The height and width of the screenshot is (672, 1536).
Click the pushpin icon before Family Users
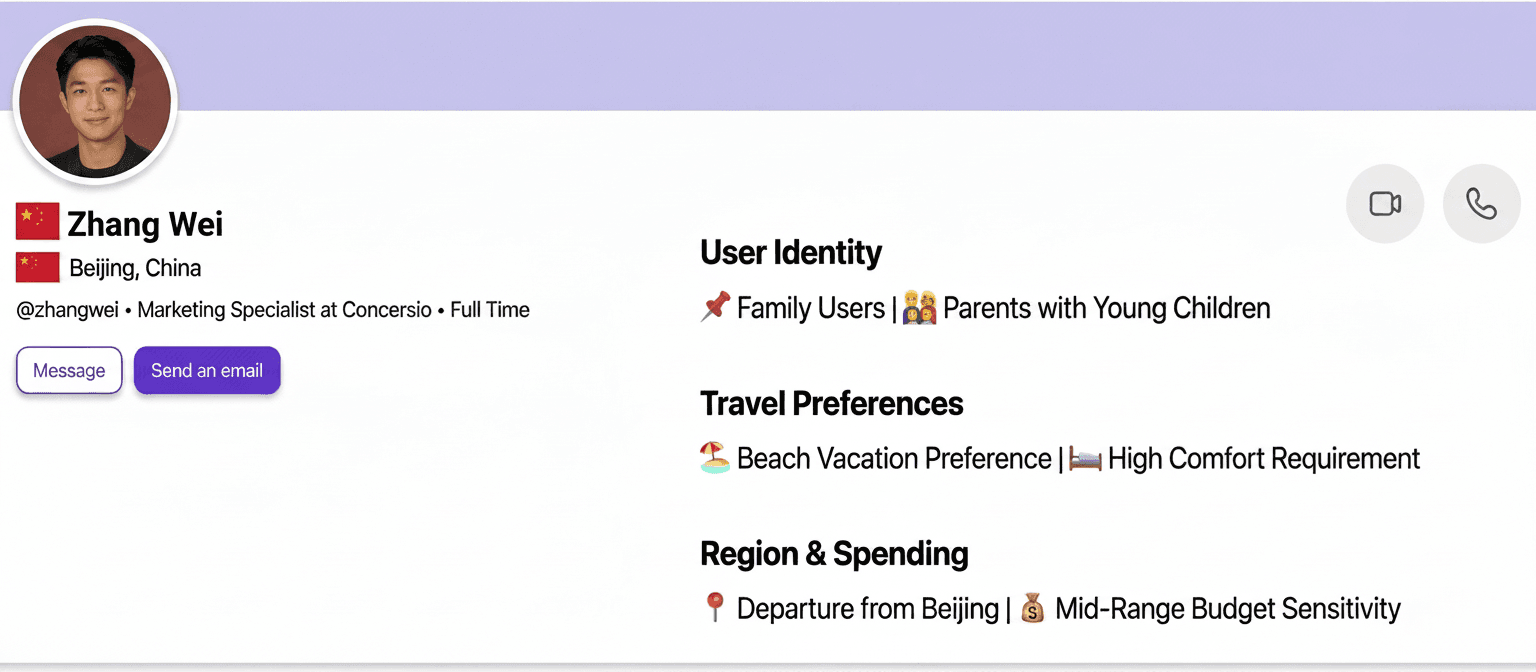tap(715, 307)
